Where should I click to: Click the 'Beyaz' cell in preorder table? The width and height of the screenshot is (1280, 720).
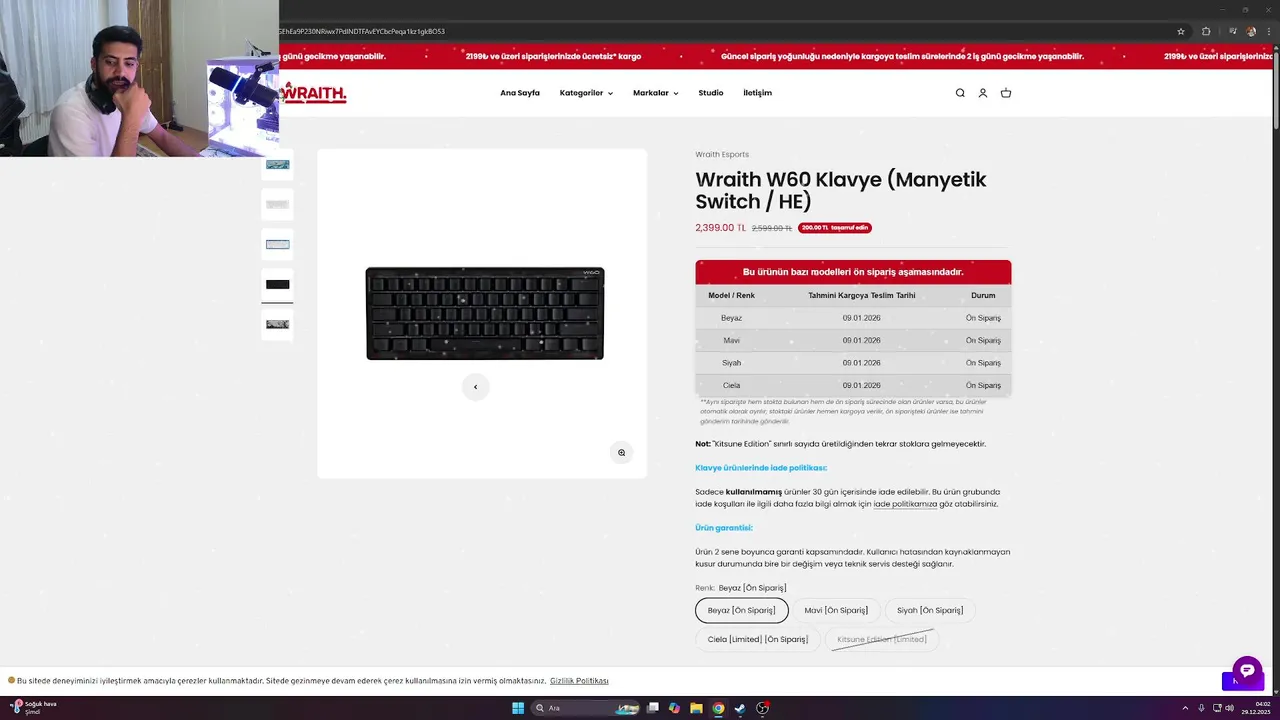(731, 318)
